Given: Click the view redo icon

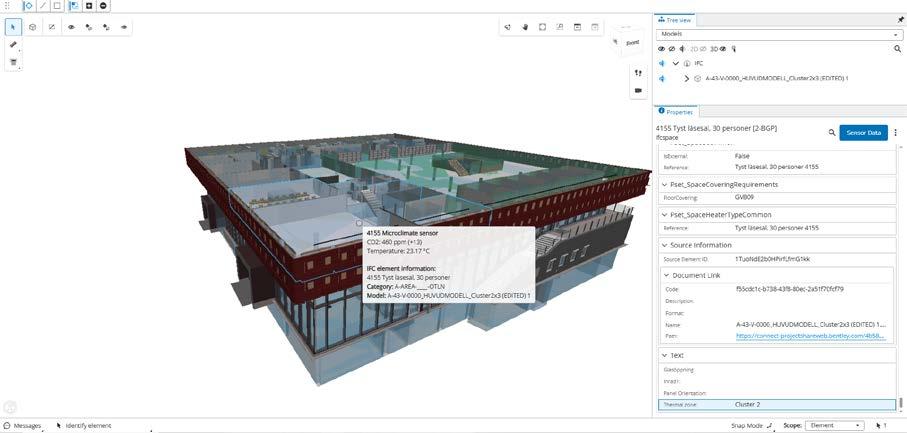Looking at the screenshot, I should [x=595, y=27].
